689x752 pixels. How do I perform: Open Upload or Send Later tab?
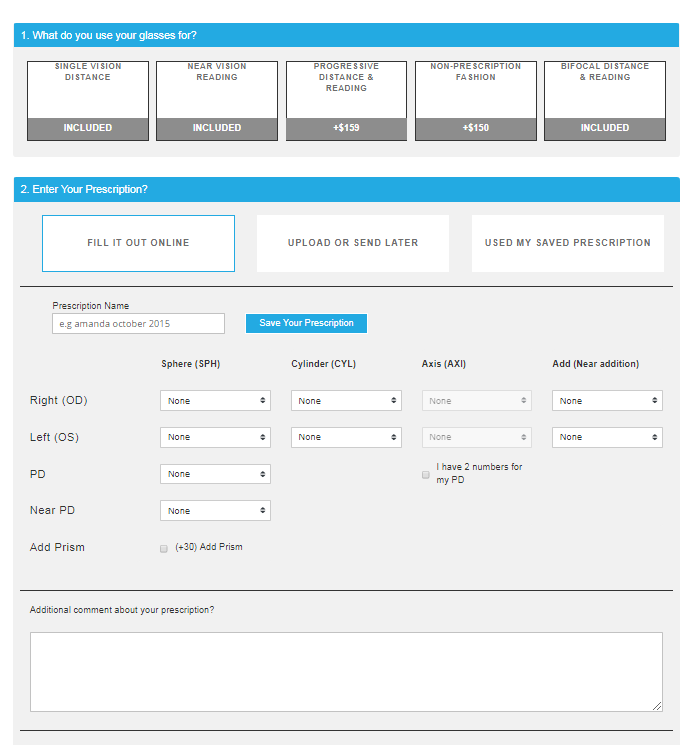353,243
